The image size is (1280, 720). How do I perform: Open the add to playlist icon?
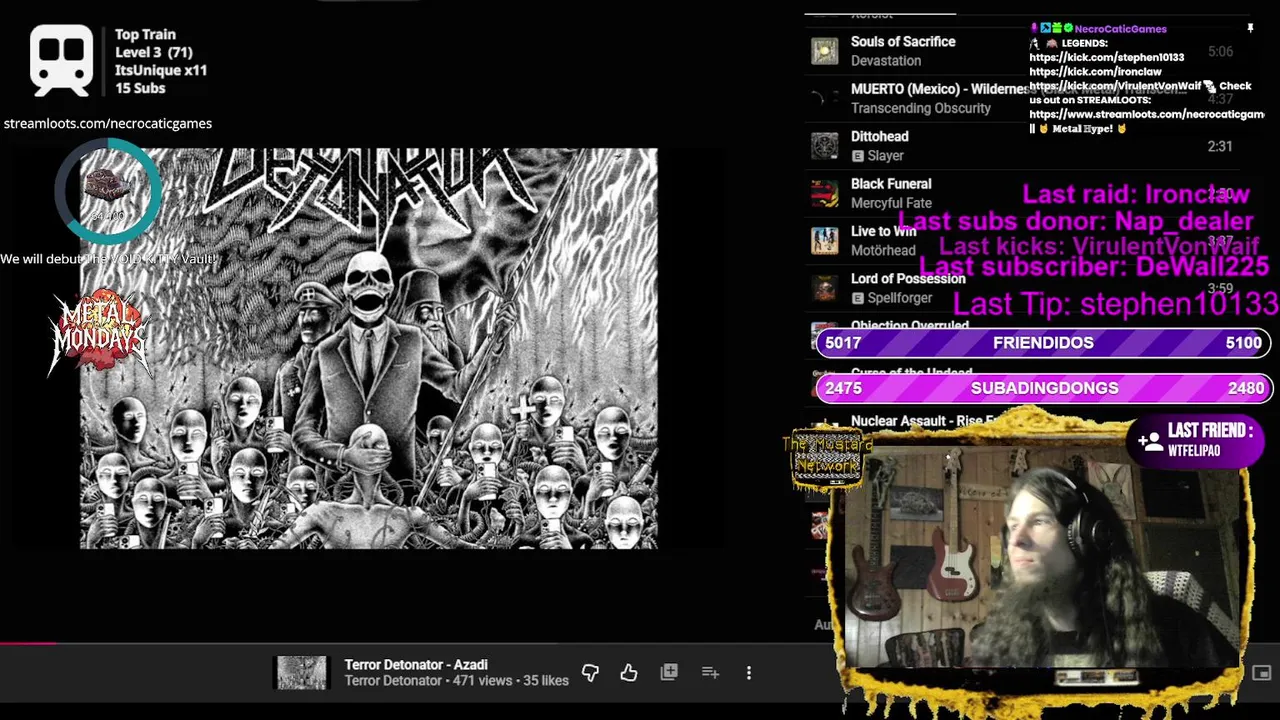click(x=710, y=673)
